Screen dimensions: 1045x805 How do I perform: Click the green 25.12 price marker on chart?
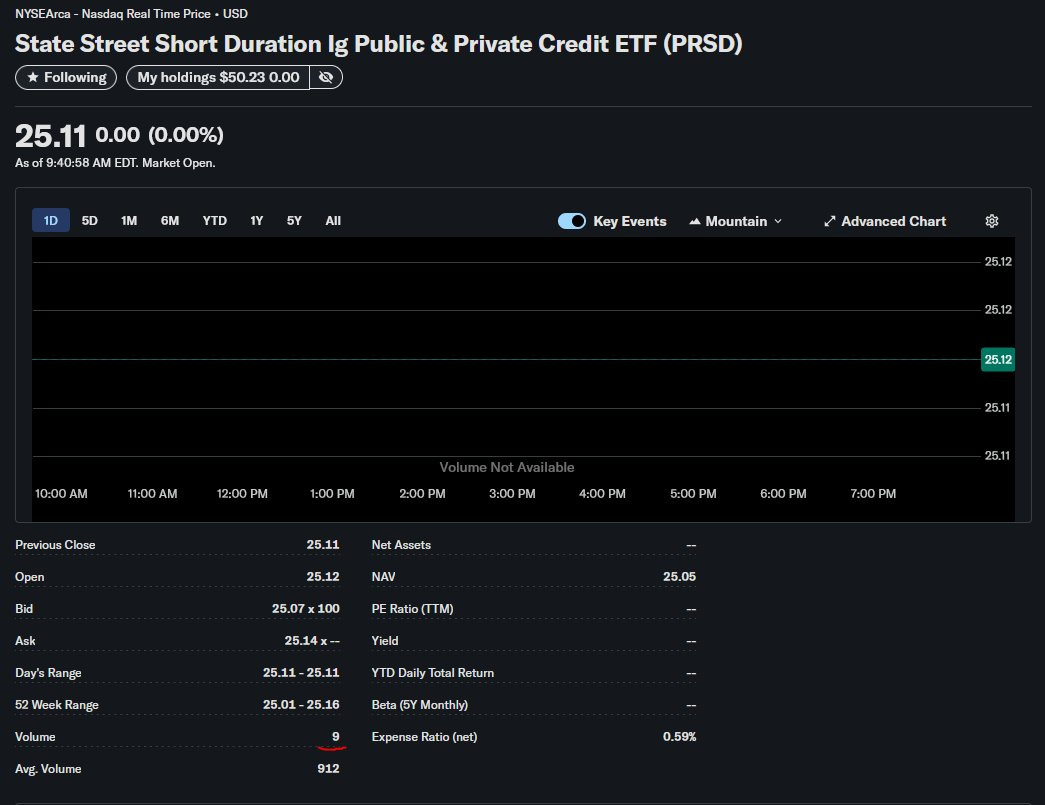(998, 360)
